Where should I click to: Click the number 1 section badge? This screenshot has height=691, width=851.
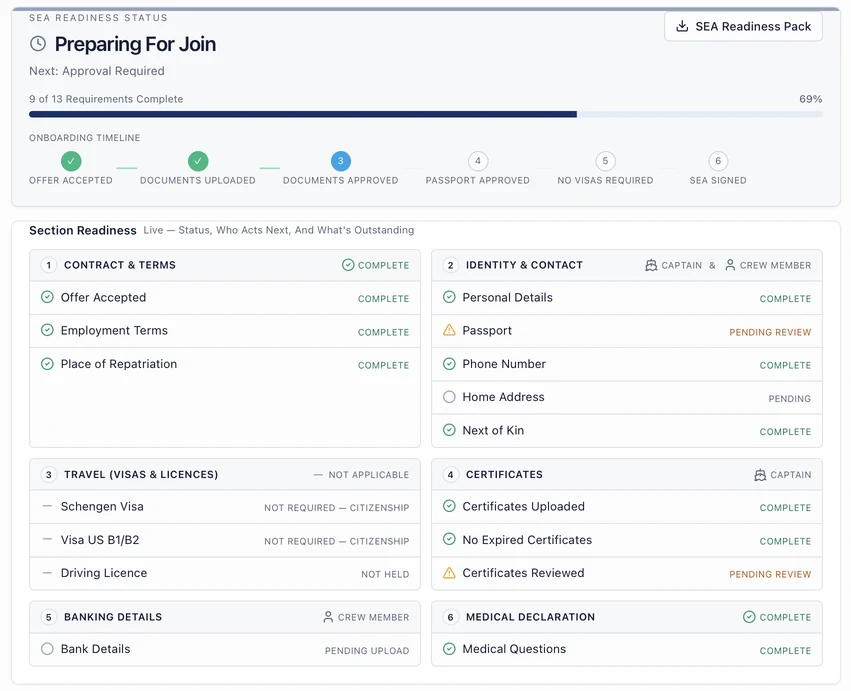pos(49,265)
